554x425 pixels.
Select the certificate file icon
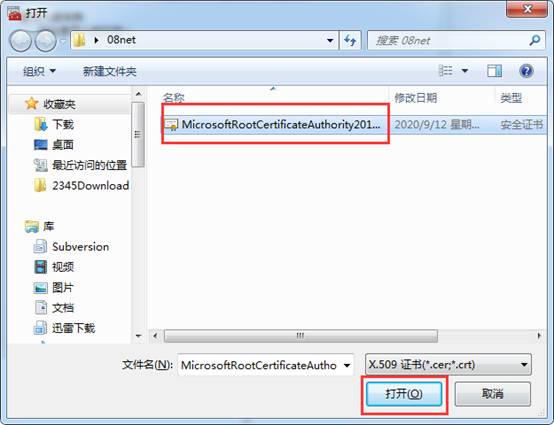pos(171,124)
